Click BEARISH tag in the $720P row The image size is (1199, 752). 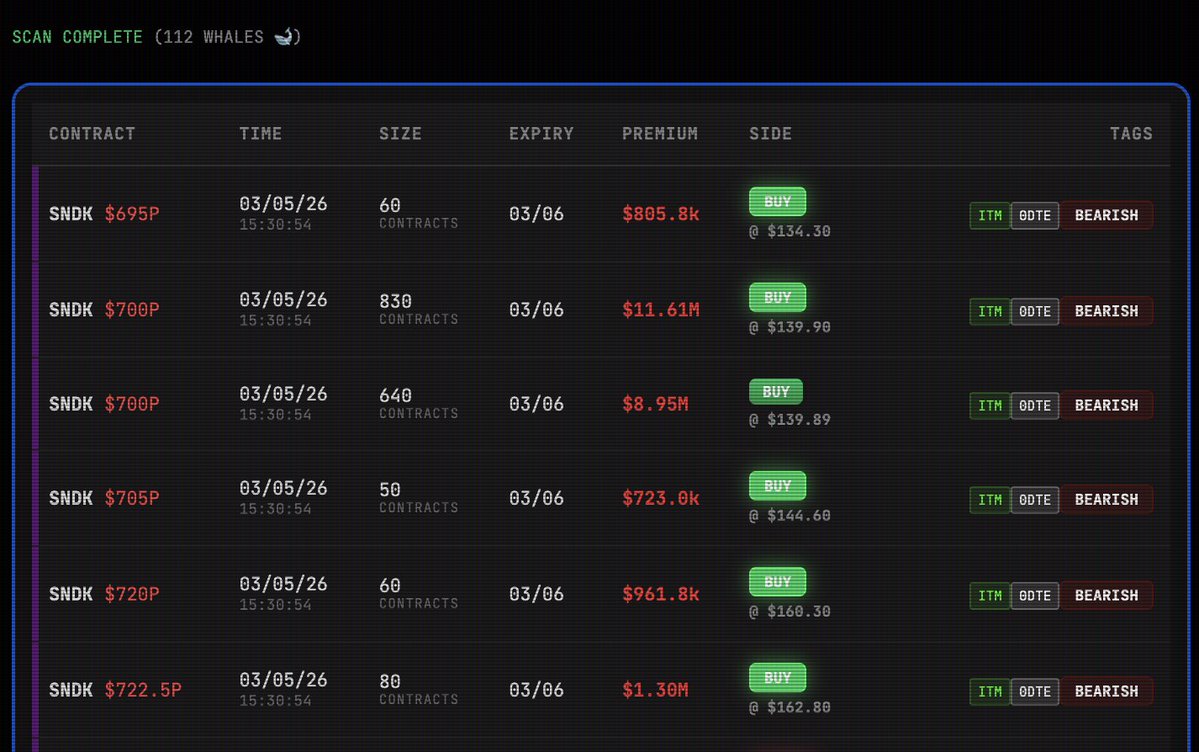point(1106,595)
